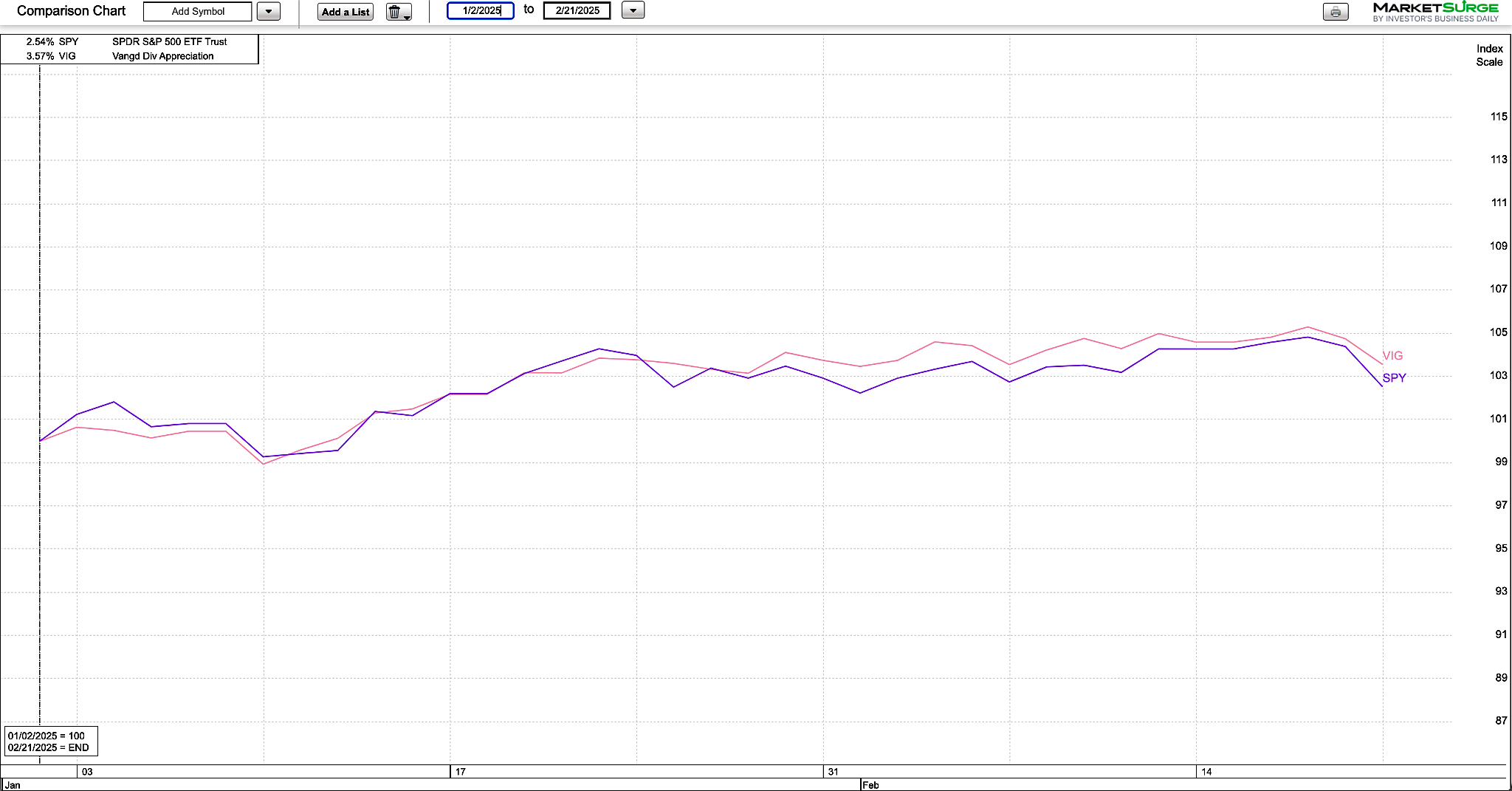Click SPDR S&P 500 ETF Trust name
The image size is (1512, 791).
[169, 42]
